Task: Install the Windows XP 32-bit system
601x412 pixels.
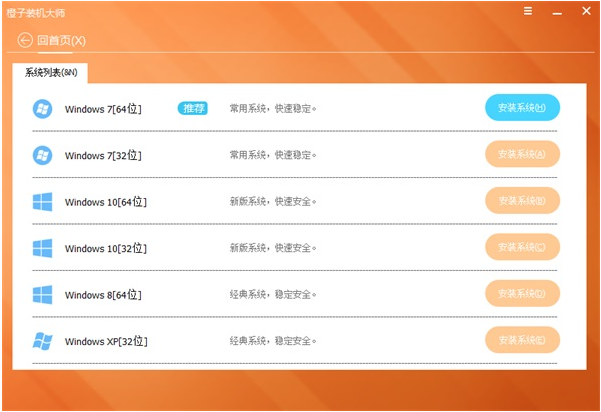Action: 521,340
